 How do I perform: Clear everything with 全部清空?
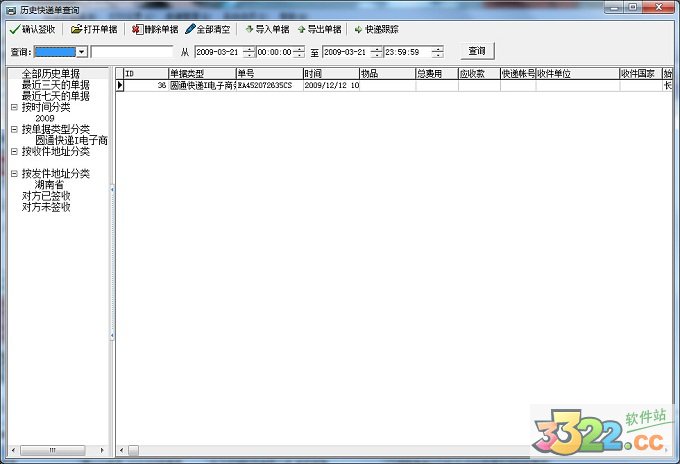[208, 29]
